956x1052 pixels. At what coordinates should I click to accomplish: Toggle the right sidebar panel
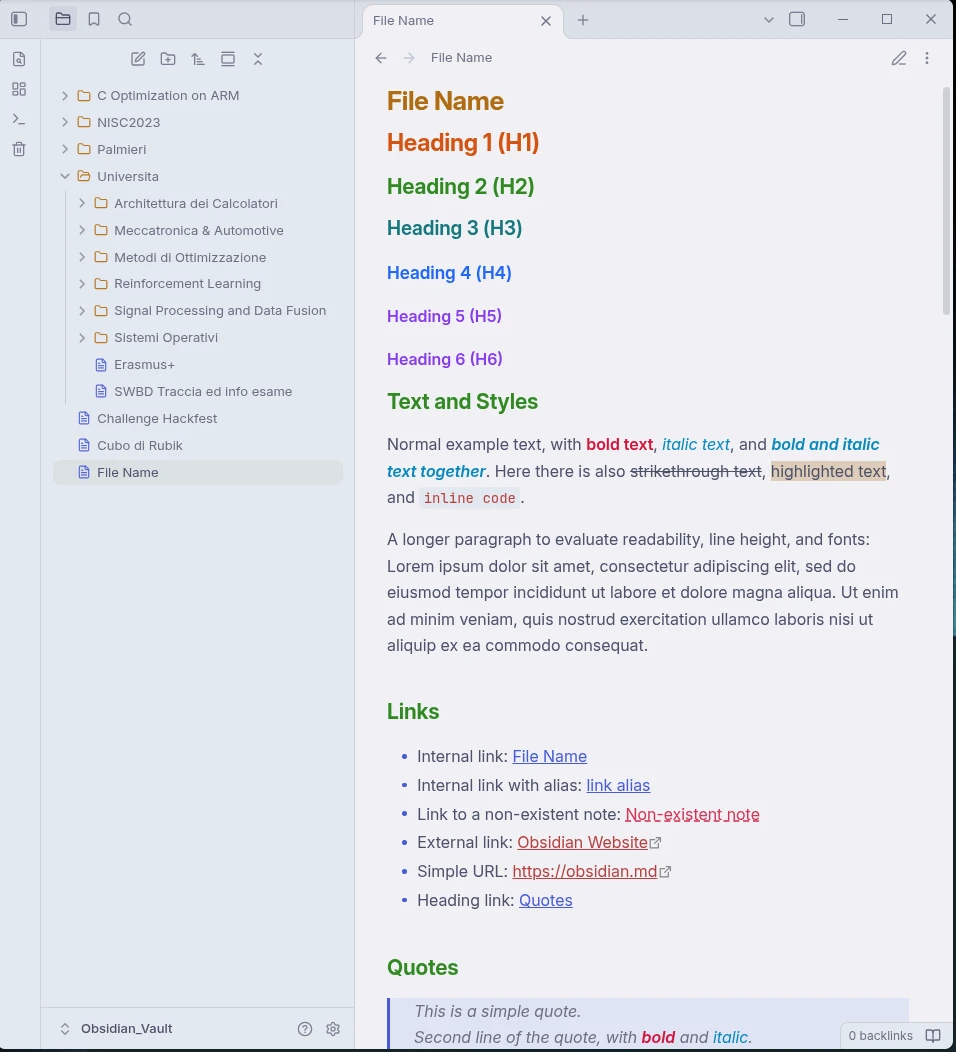(797, 19)
